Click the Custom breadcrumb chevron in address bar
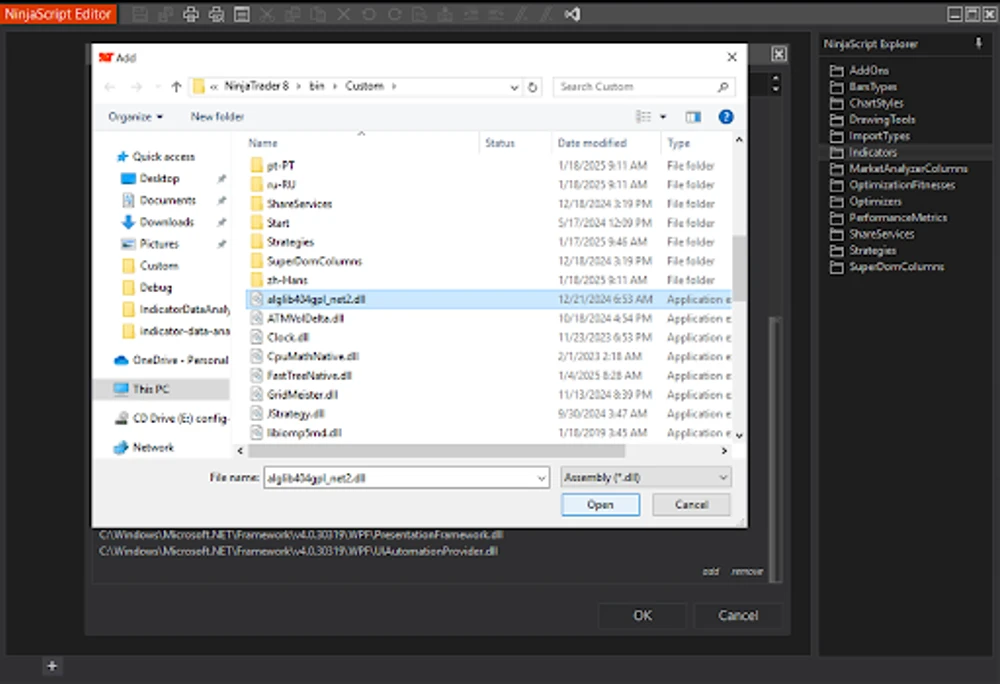The width and height of the screenshot is (1000, 684). (394, 86)
